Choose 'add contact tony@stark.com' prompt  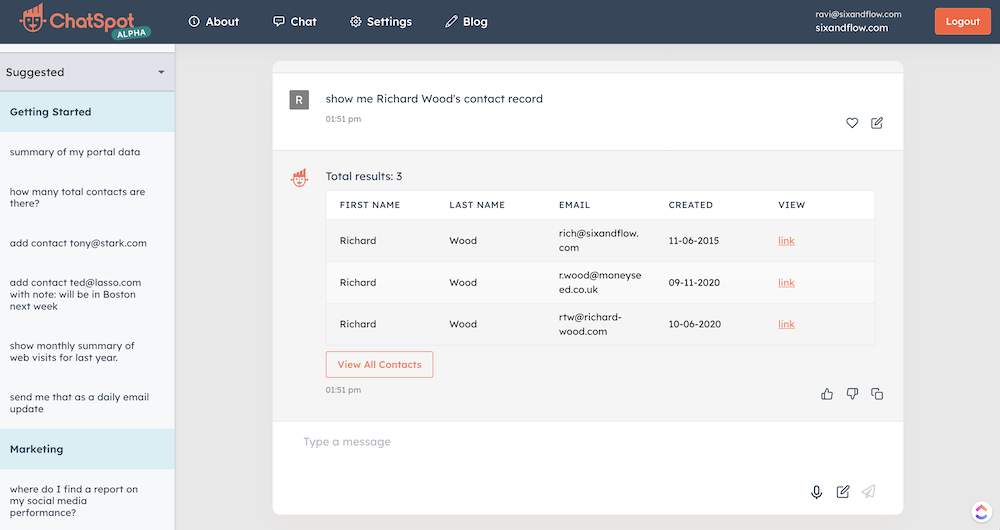78,243
